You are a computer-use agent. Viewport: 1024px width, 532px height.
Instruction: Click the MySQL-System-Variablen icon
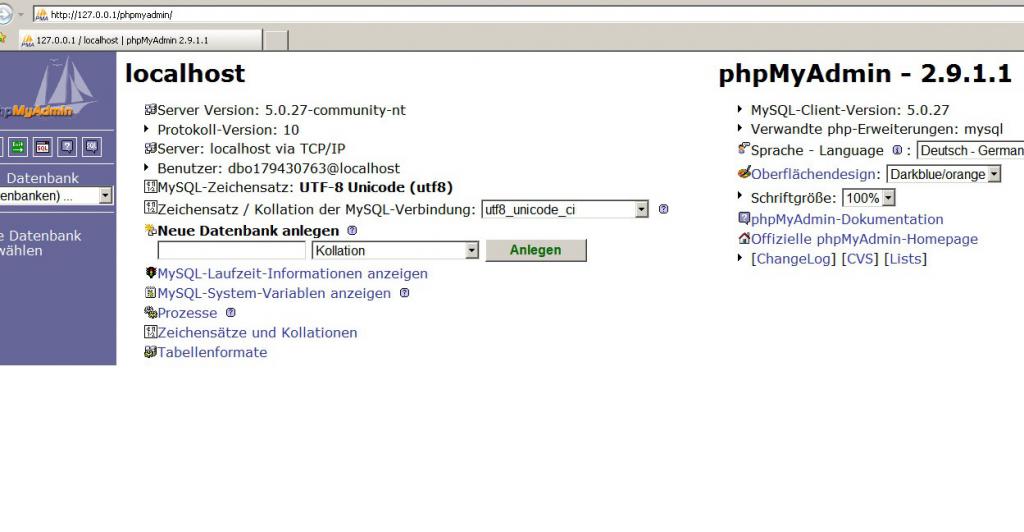coord(150,292)
